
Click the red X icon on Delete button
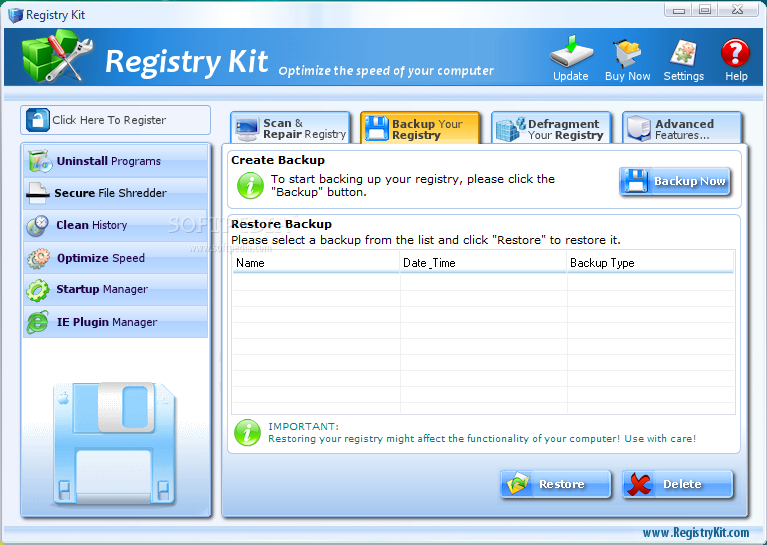(x=639, y=484)
